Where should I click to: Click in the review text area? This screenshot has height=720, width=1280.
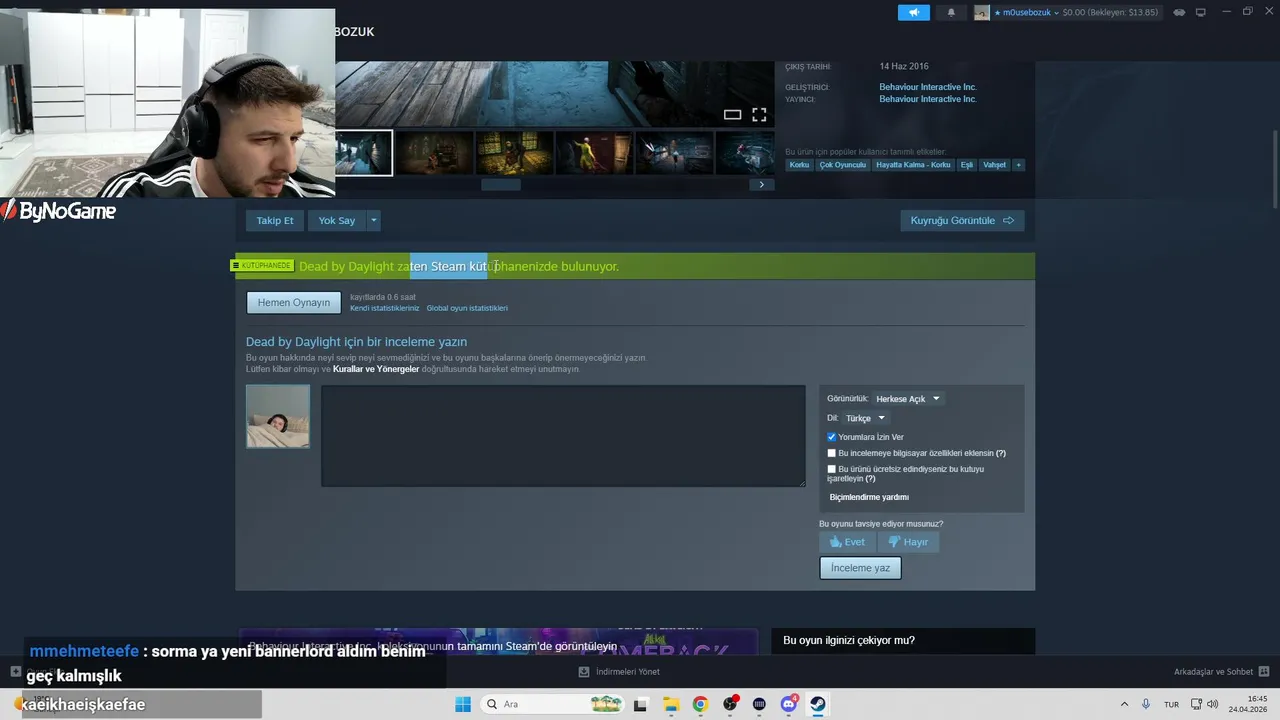563,436
